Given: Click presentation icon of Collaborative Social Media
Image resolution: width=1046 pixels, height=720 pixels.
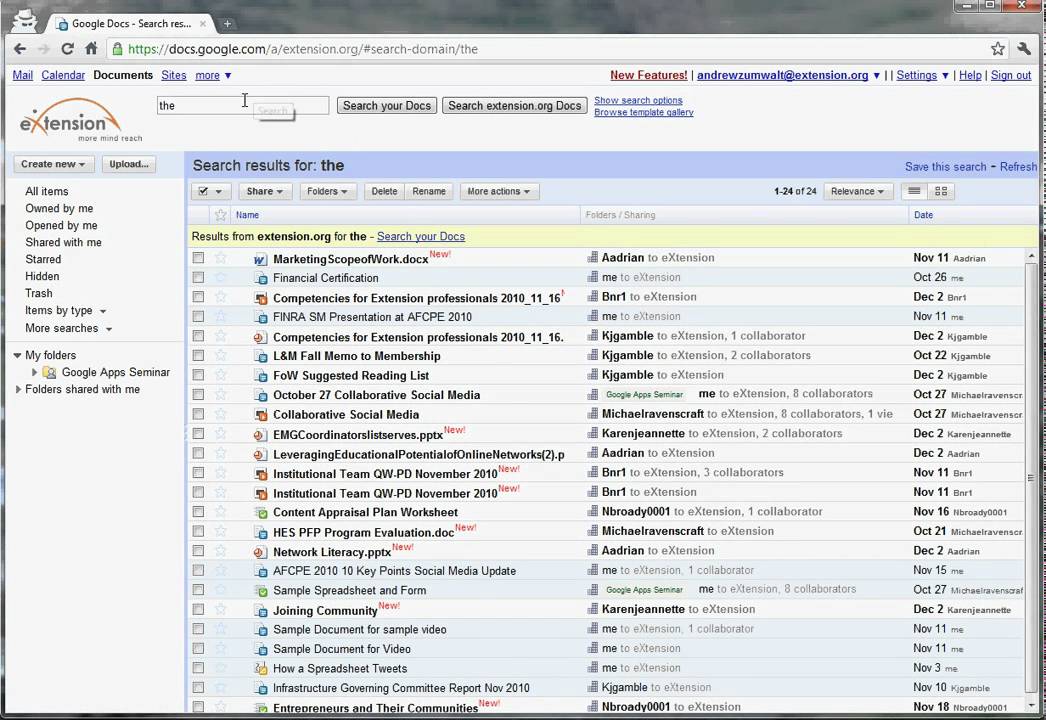Looking at the screenshot, I should pyautogui.click(x=261, y=414).
